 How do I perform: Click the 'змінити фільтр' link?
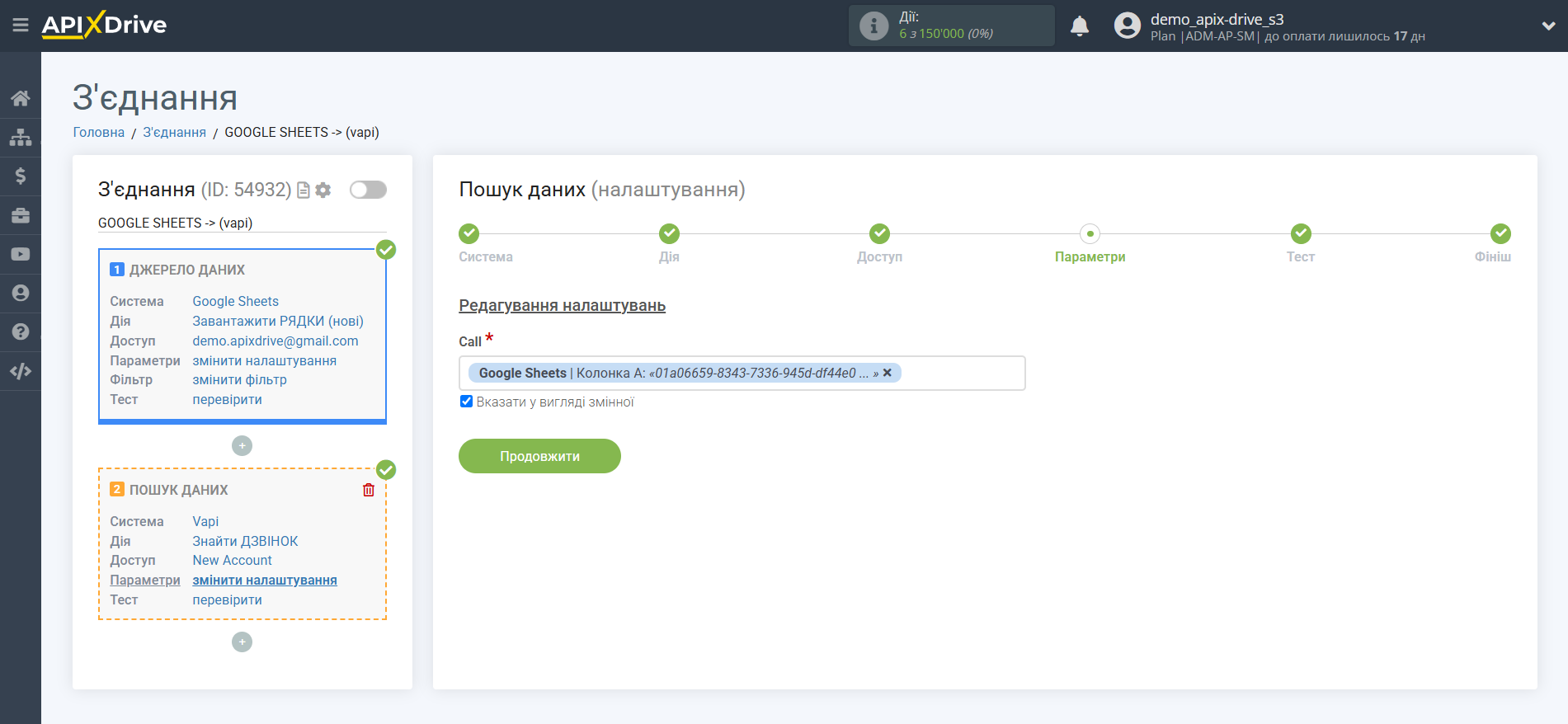(x=239, y=379)
